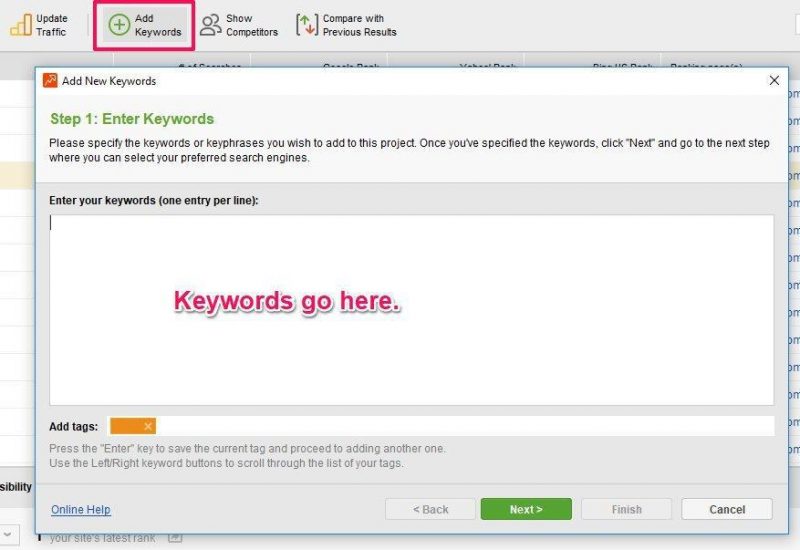The width and height of the screenshot is (800, 550).
Task: Click the green Next button
Action: [526, 509]
